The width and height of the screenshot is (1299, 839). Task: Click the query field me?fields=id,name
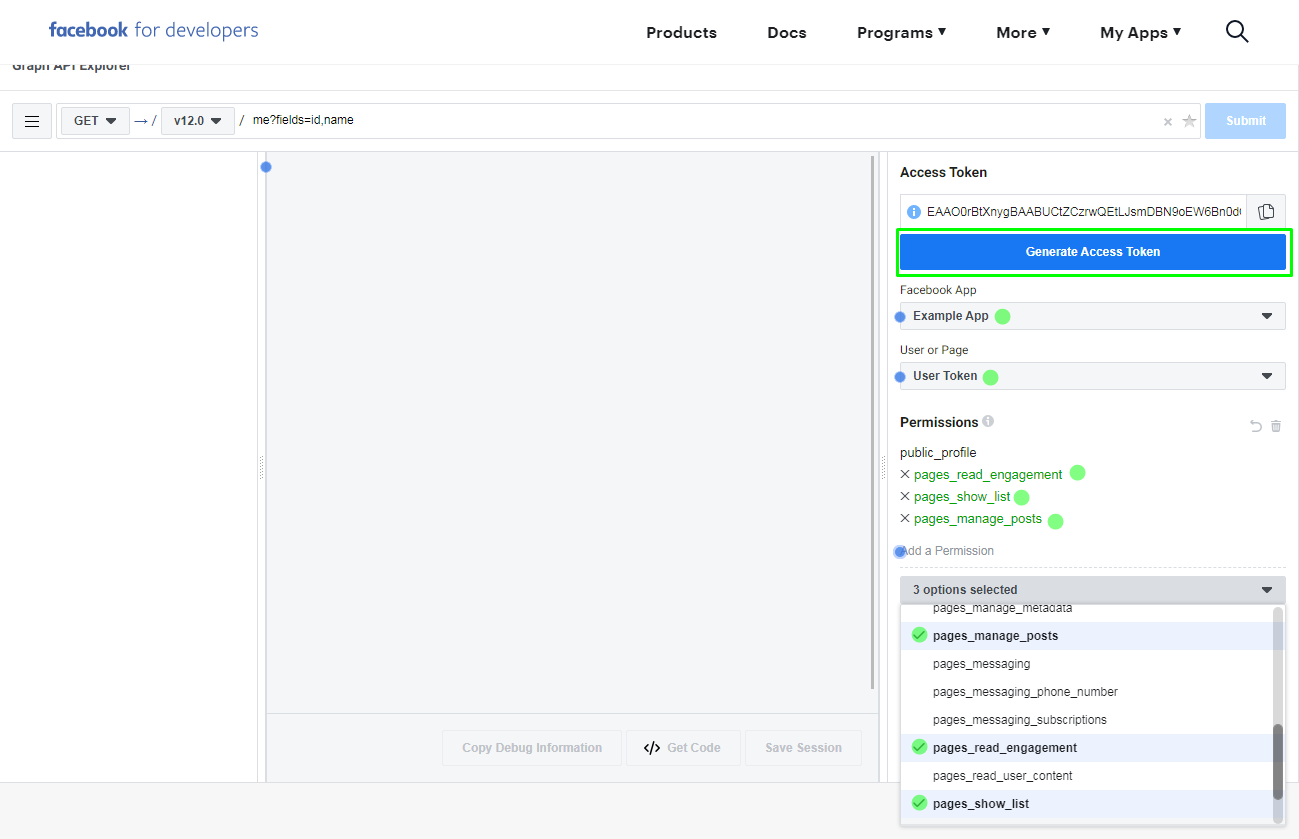coord(700,121)
